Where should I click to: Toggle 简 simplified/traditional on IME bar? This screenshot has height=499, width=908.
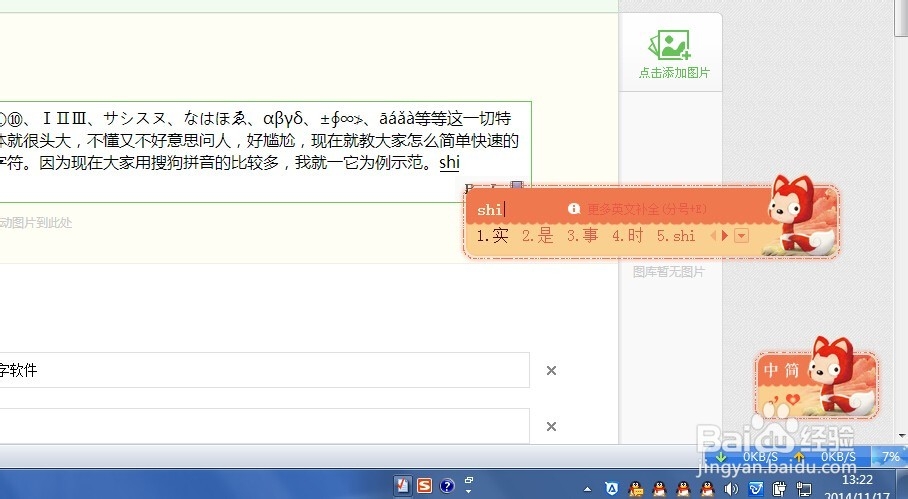pos(792,369)
